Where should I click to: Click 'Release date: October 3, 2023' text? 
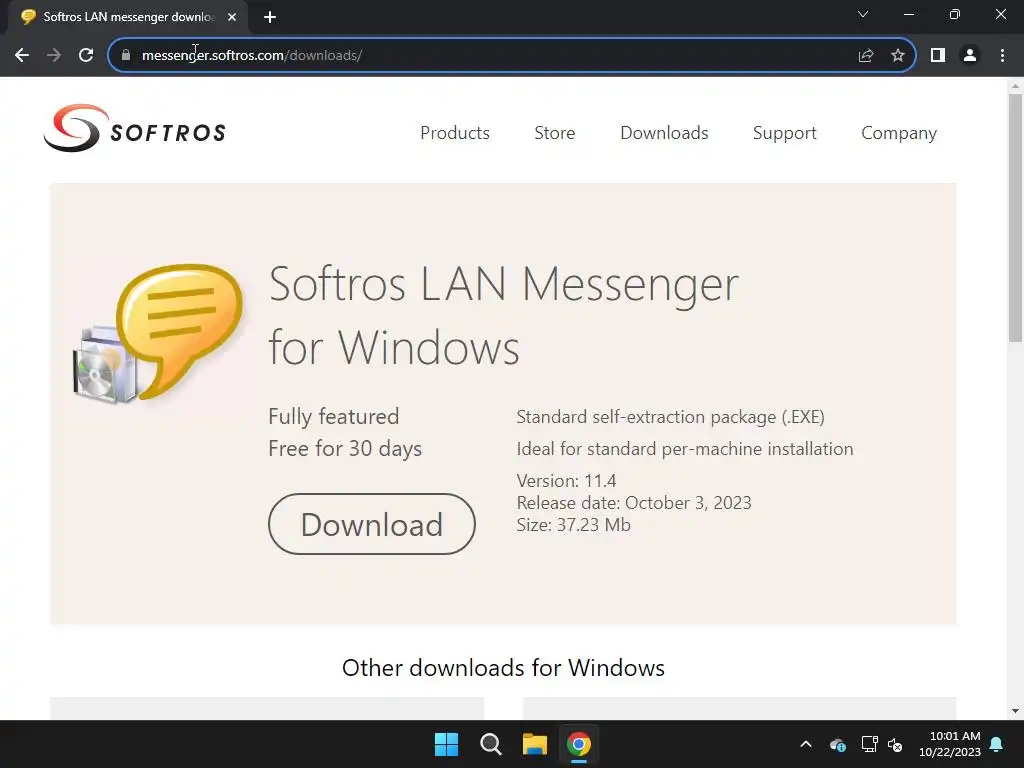(x=633, y=503)
